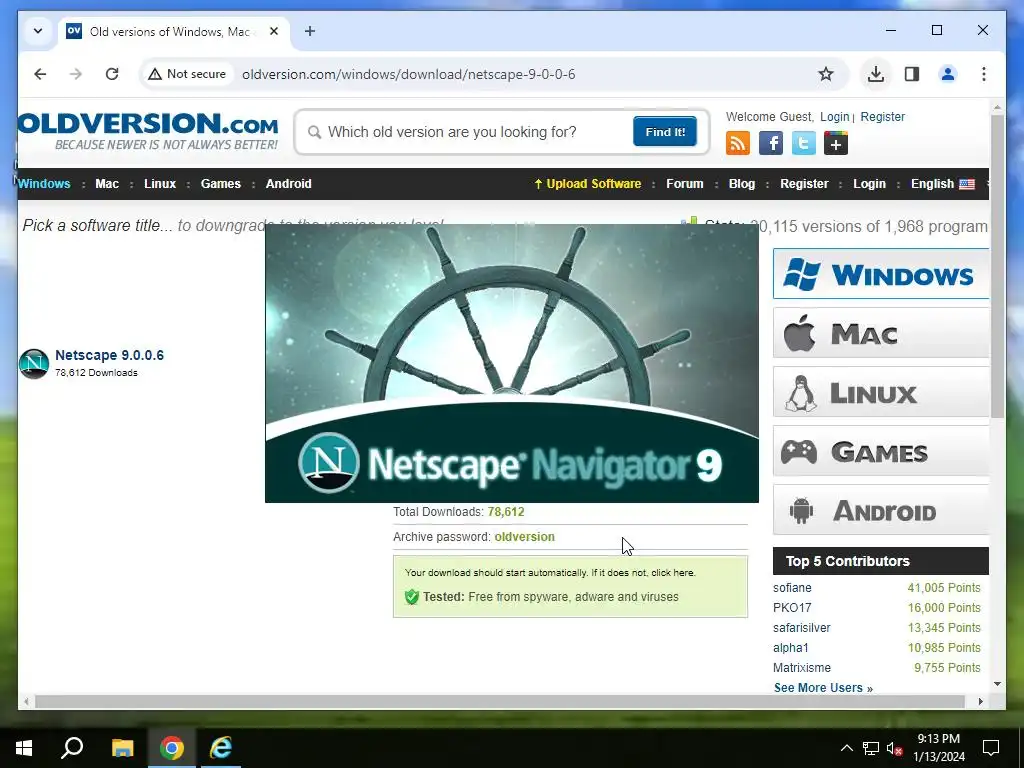Toggle Chrome side panel icon

(x=912, y=74)
